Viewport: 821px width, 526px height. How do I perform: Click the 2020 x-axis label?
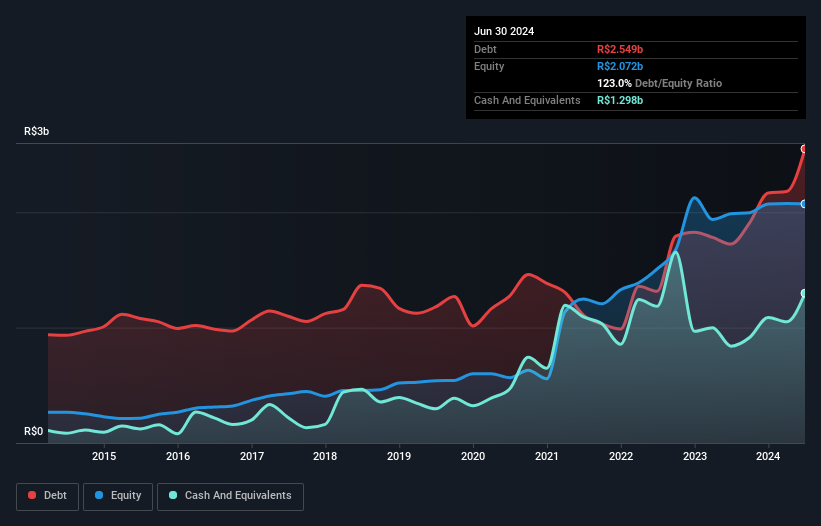pos(473,456)
